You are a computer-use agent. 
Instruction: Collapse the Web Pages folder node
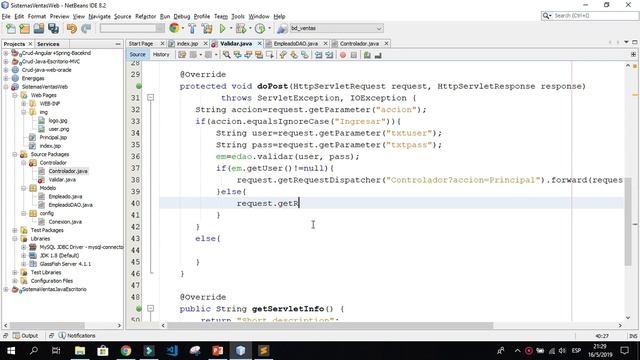15,95
